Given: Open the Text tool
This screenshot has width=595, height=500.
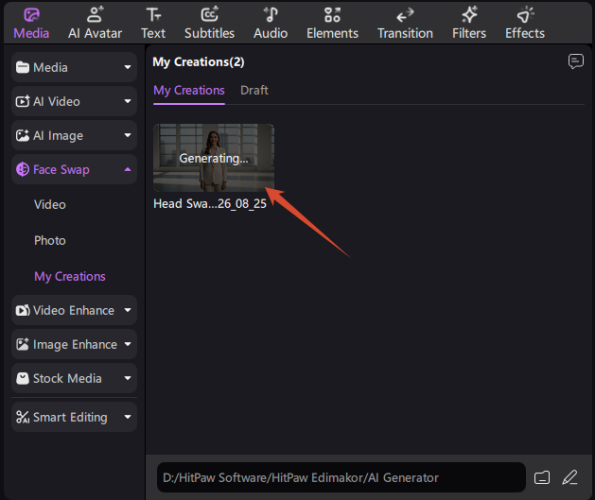Looking at the screenshot, I should pos(153,24).
